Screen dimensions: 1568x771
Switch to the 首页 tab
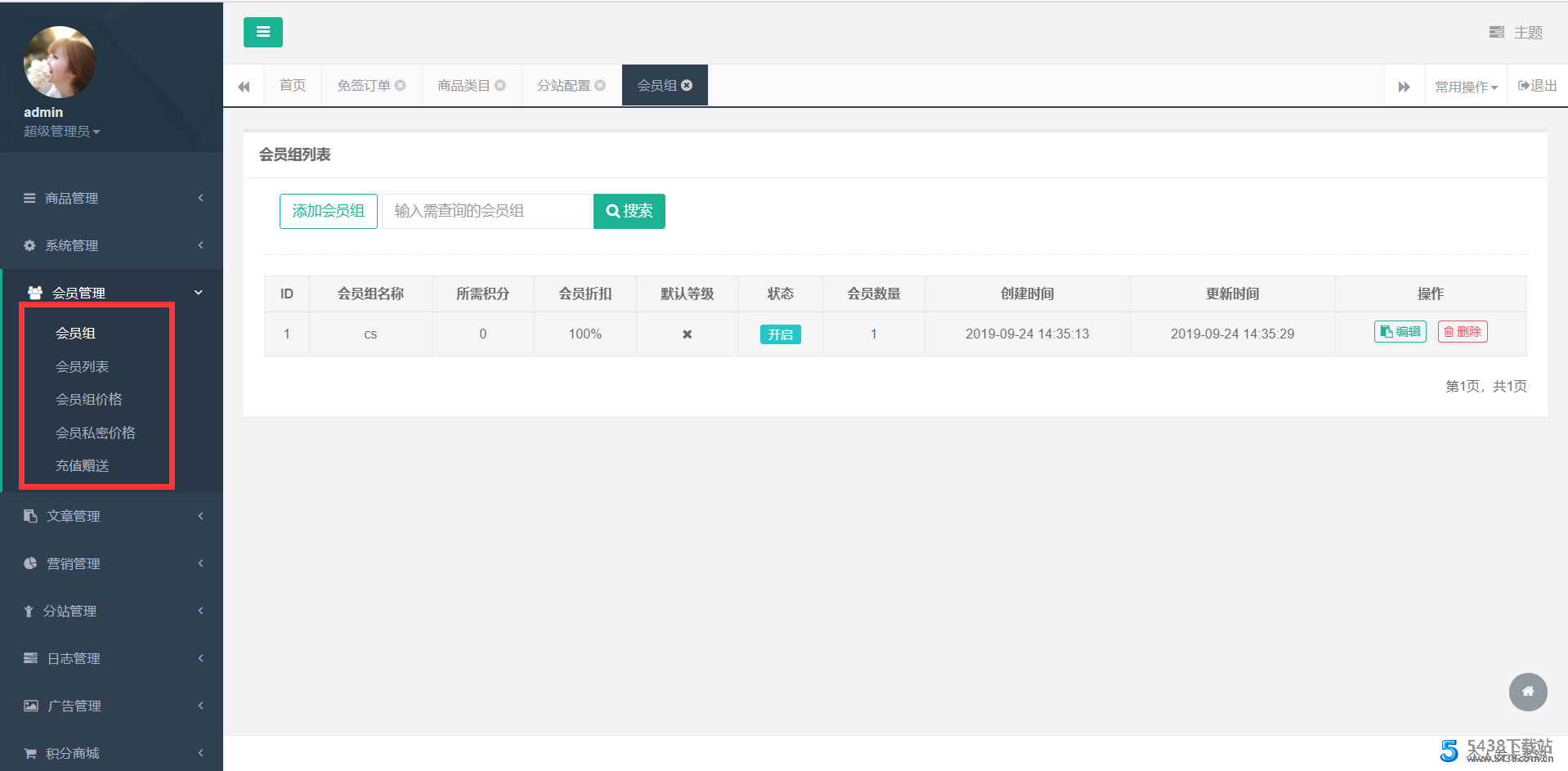(292, 86)
